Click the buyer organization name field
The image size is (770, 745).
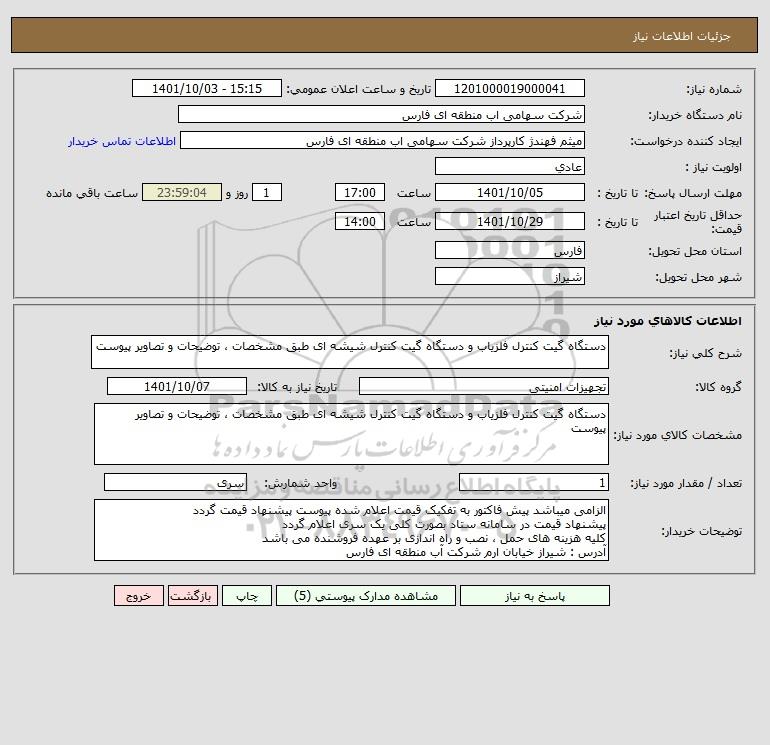click(x=381, y=114)
